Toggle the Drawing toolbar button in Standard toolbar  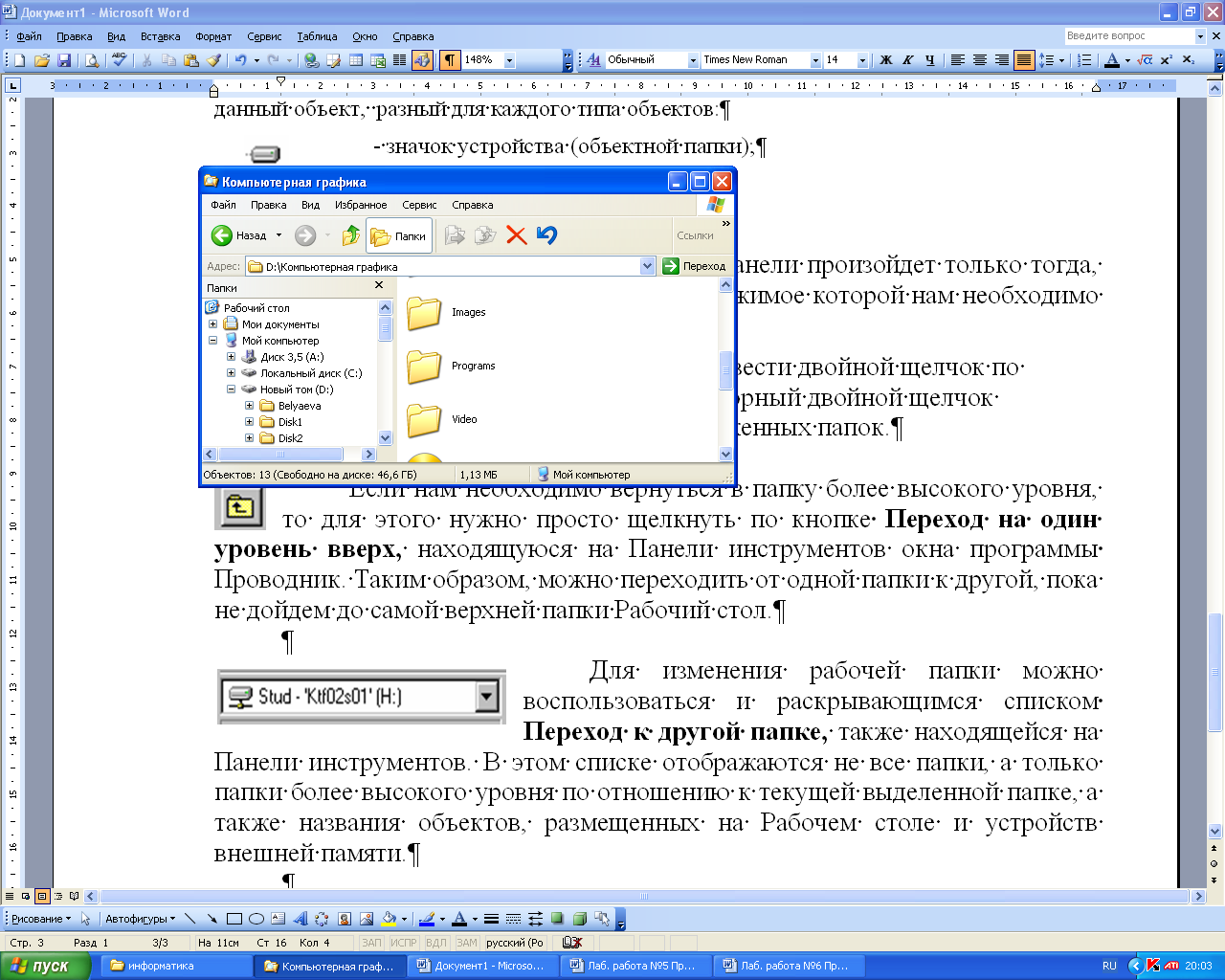(x=422, y=60)
